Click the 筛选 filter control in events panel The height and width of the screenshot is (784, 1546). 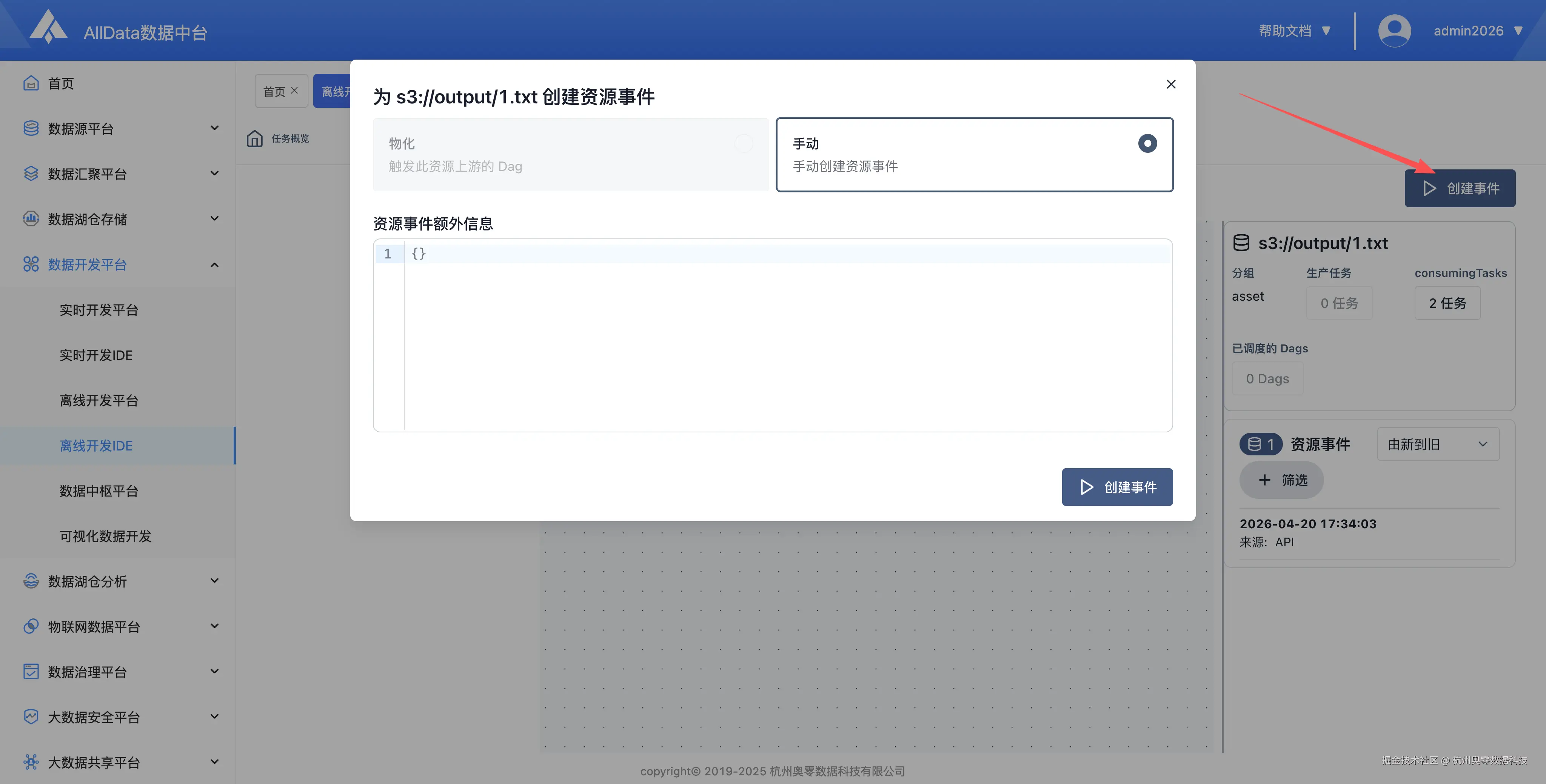tap(1281, 480)
